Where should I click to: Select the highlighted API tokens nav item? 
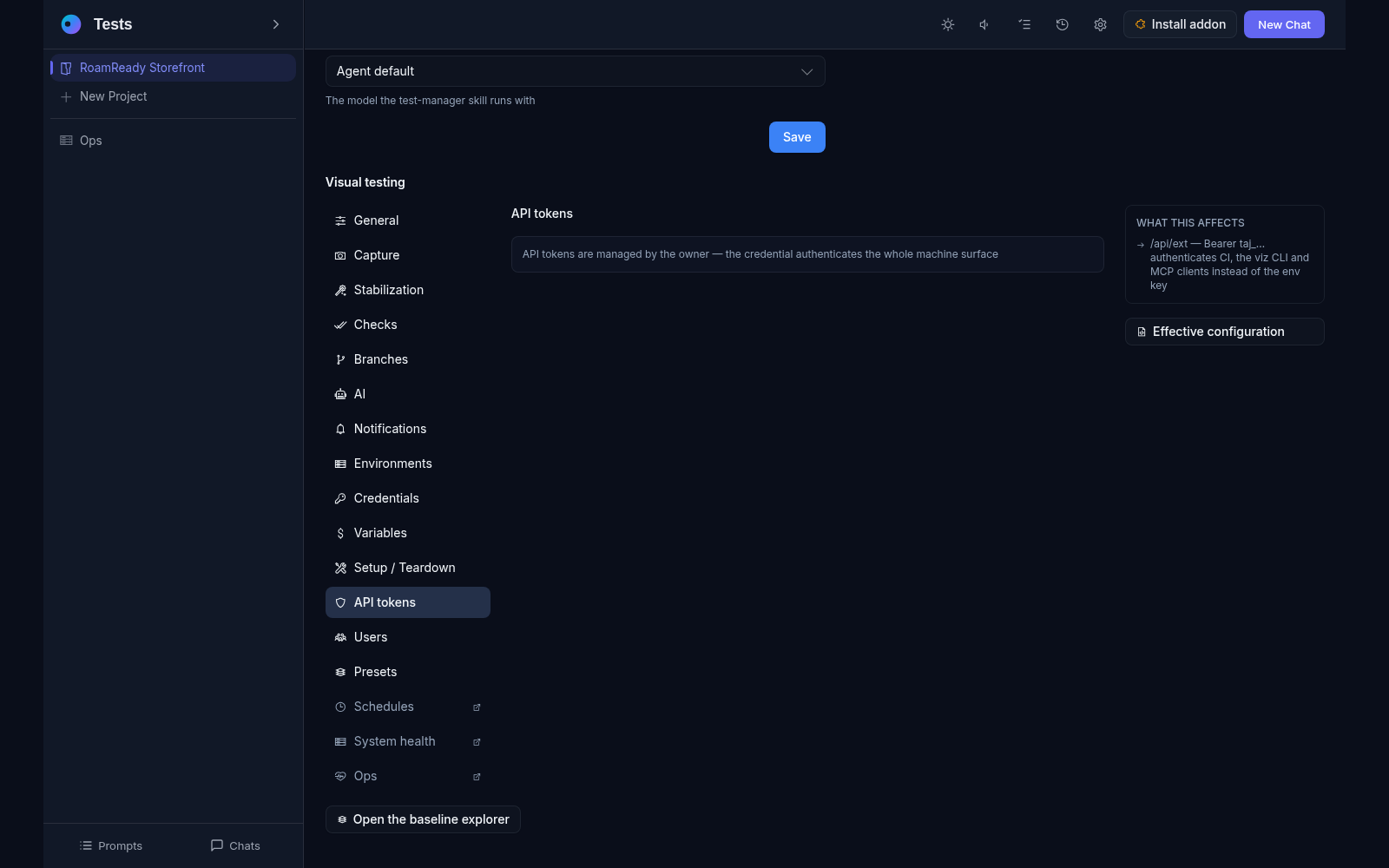408,602
